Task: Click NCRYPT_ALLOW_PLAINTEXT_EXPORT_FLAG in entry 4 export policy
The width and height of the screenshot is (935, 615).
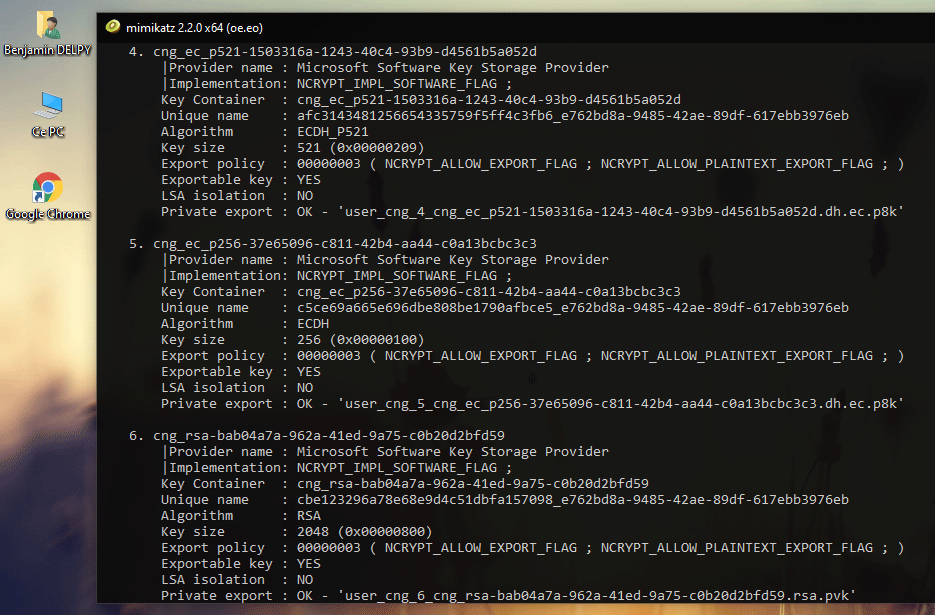Action: (x=737, y=164)
